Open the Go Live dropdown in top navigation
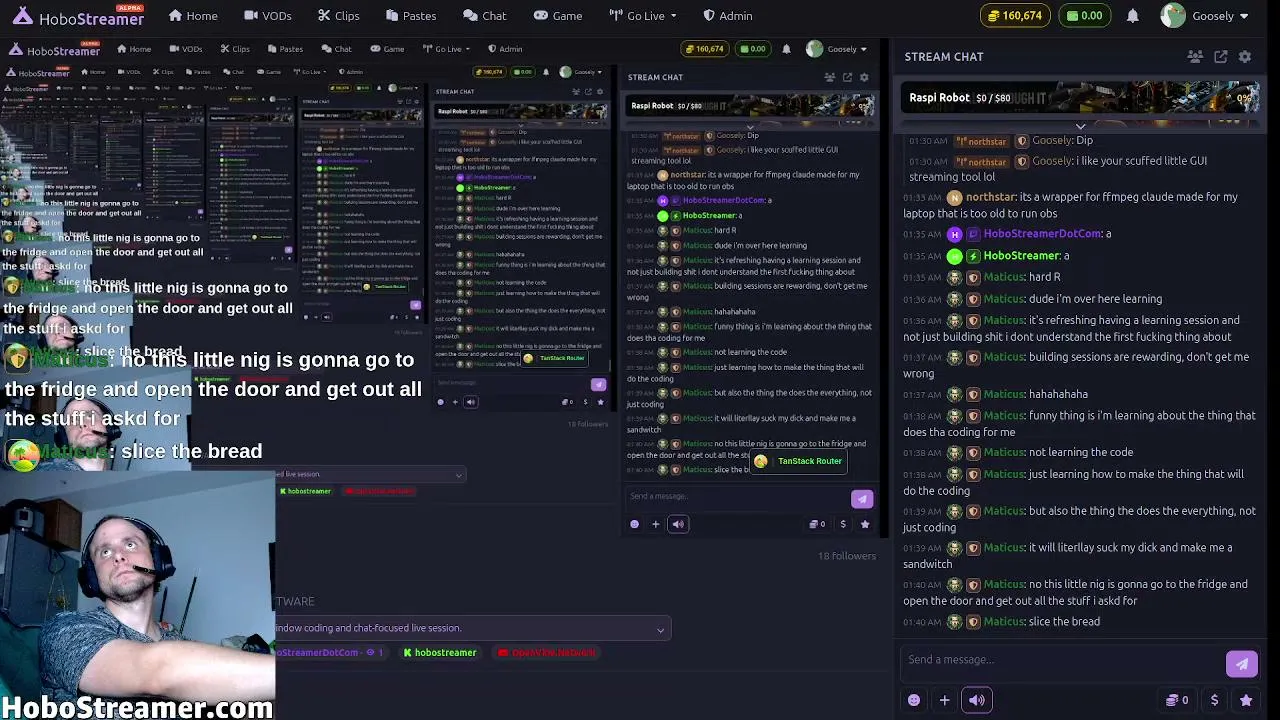 pyautogui.click(x=642, y=16)
